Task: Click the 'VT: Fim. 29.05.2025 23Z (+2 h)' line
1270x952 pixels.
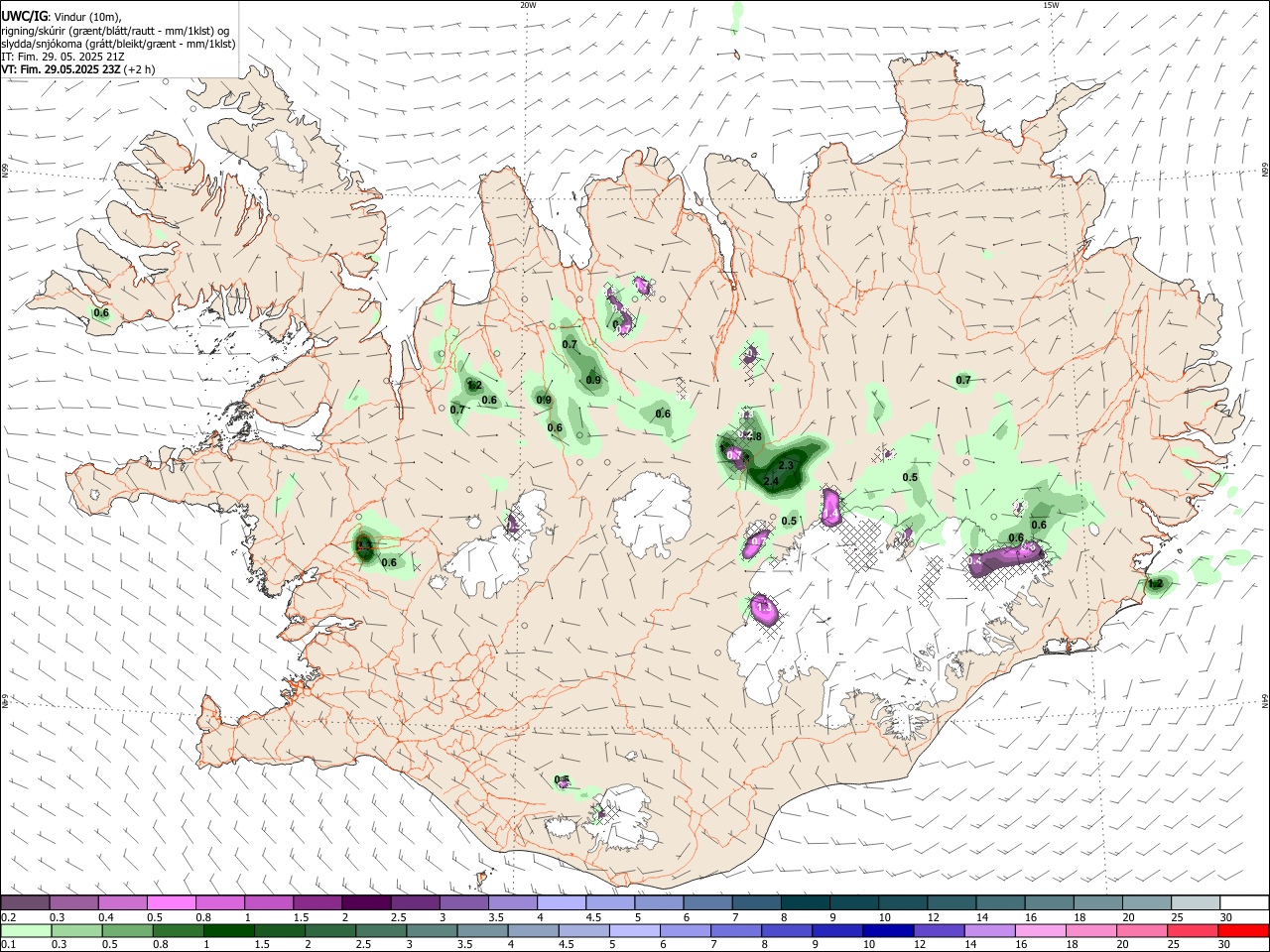Action: (x=77, y=69)
